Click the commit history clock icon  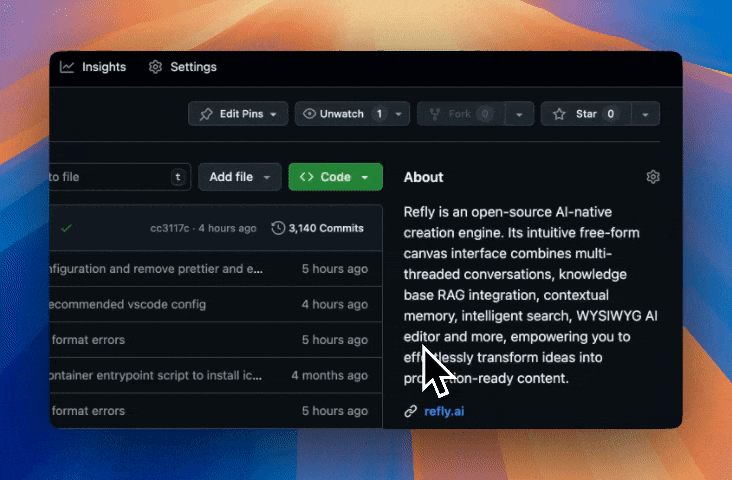pos(278,228)
